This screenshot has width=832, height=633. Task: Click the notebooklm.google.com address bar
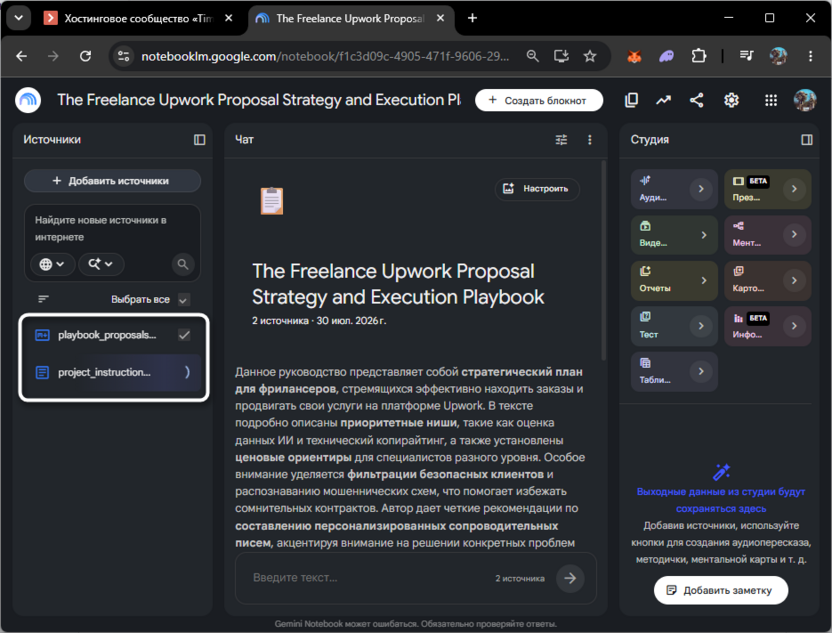[x=325, y=56]
